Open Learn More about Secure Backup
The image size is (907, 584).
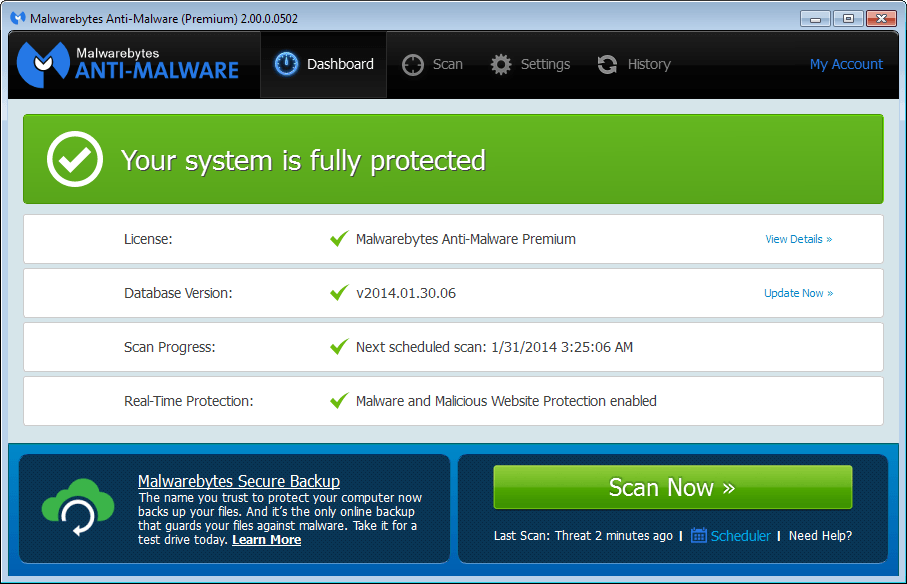click(x=266, y=539)
